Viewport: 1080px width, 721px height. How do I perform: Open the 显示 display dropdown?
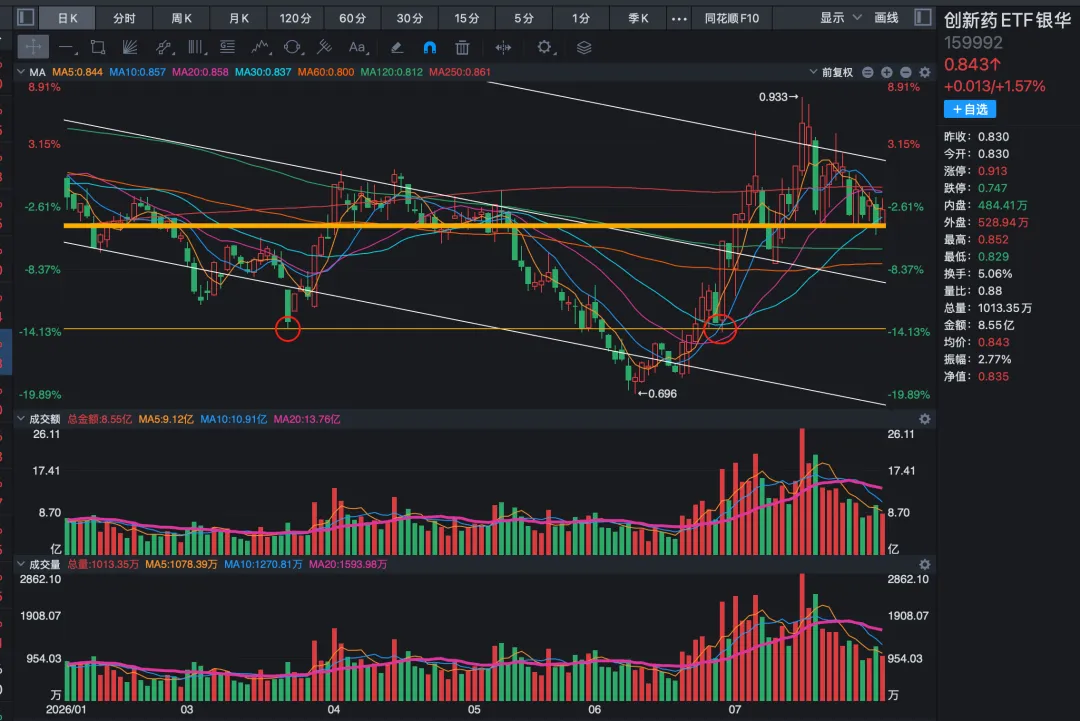coord(840,18)
